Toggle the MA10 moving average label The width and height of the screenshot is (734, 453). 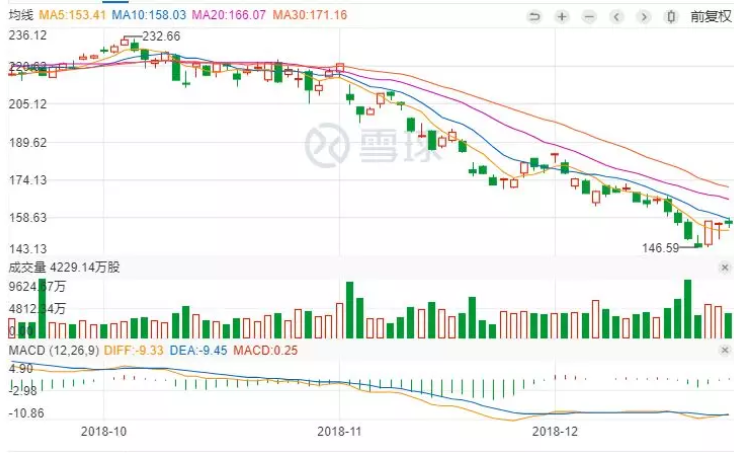pos(146,16)
